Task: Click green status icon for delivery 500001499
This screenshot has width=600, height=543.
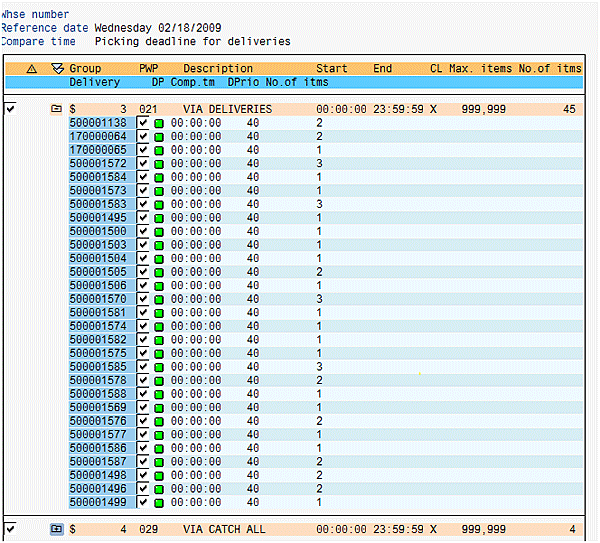Action: point(158,503)
